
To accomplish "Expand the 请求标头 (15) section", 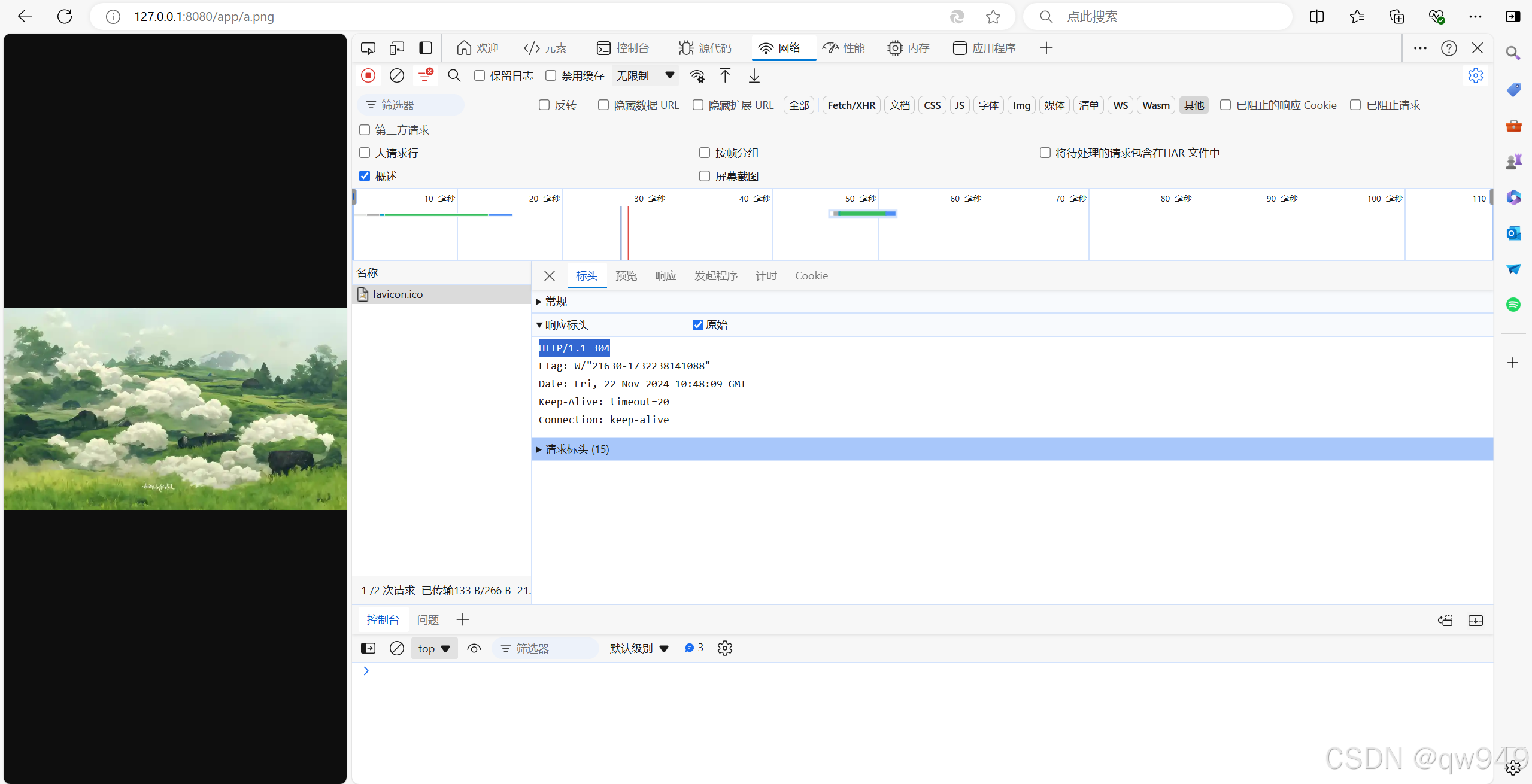I will click(577, 449).
